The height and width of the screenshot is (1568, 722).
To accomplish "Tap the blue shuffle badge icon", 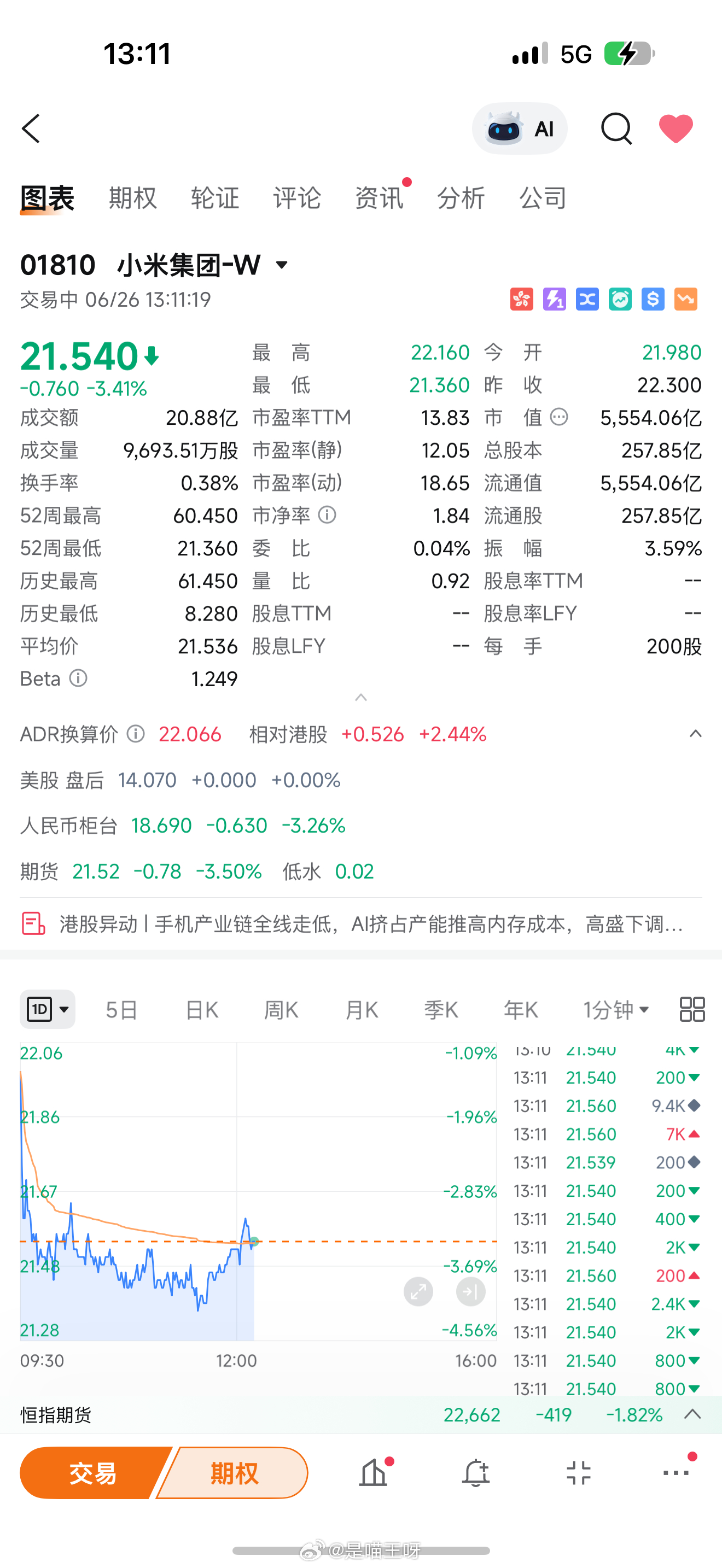I will click(587, 299).
